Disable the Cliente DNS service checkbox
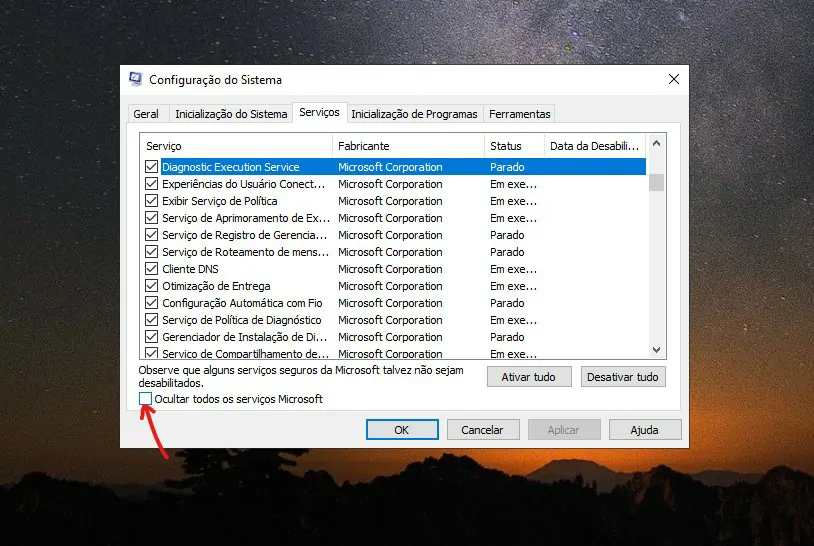The height and width of the screenshot is (546, 814). [152, 269]
